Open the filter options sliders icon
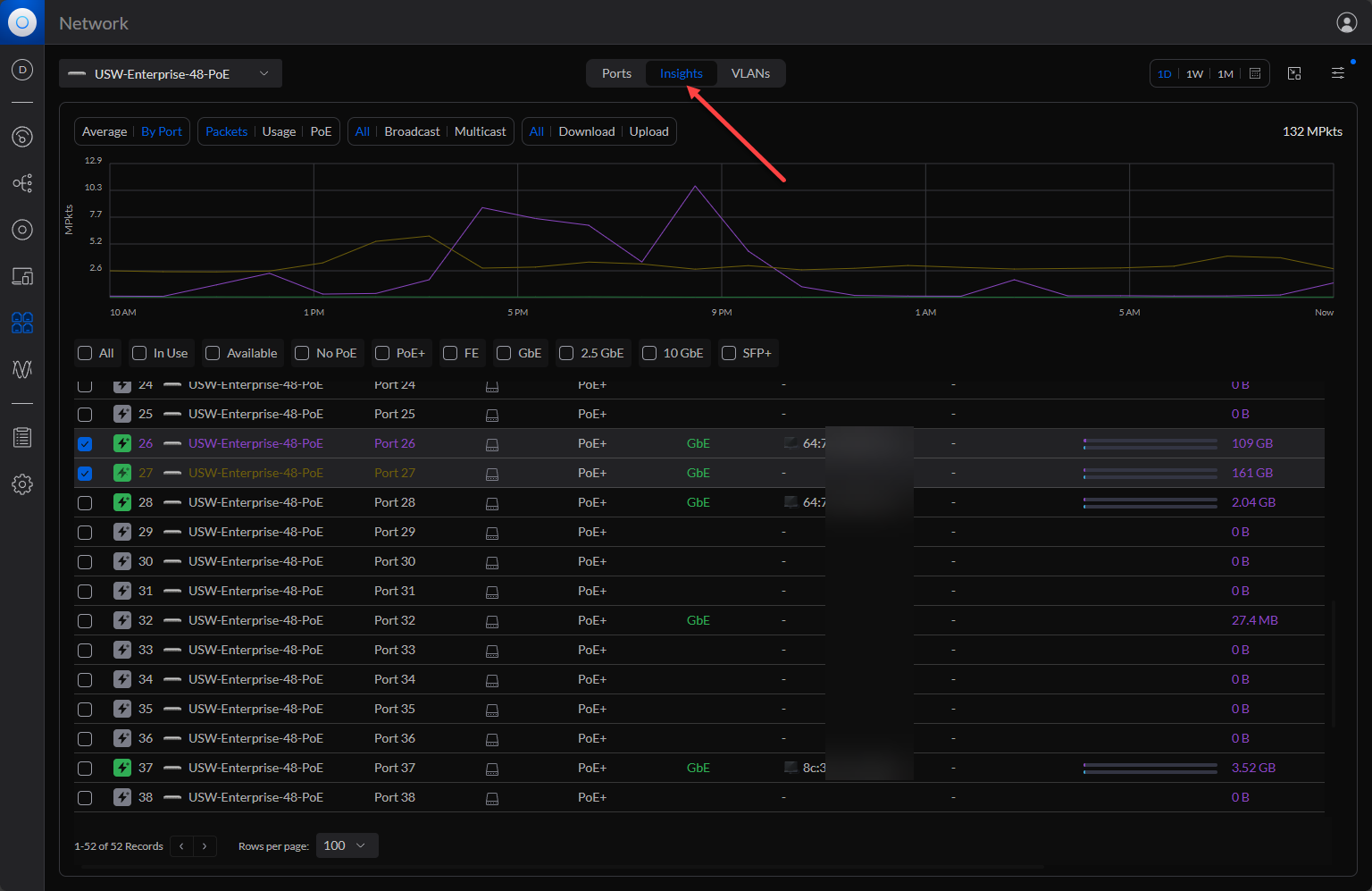Viewport: 1372px width, 891px height. (1337, 73)
